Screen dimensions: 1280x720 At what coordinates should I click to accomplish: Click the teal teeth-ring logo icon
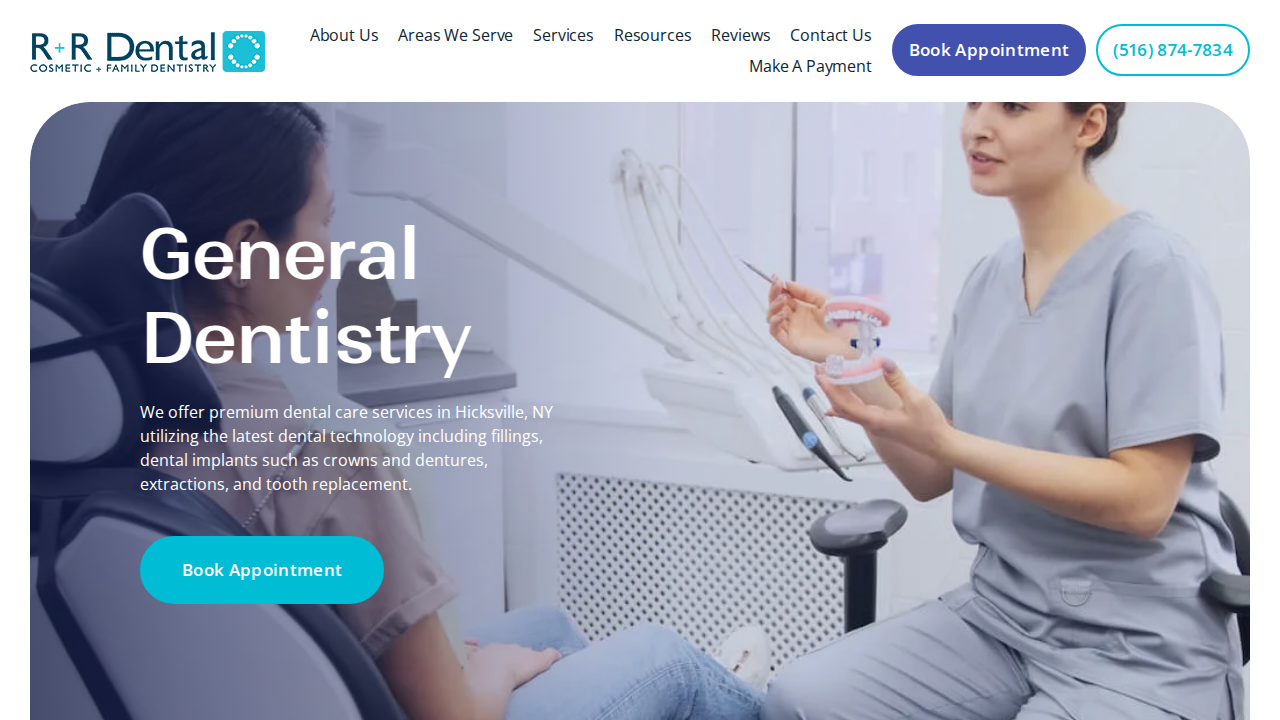244,51
